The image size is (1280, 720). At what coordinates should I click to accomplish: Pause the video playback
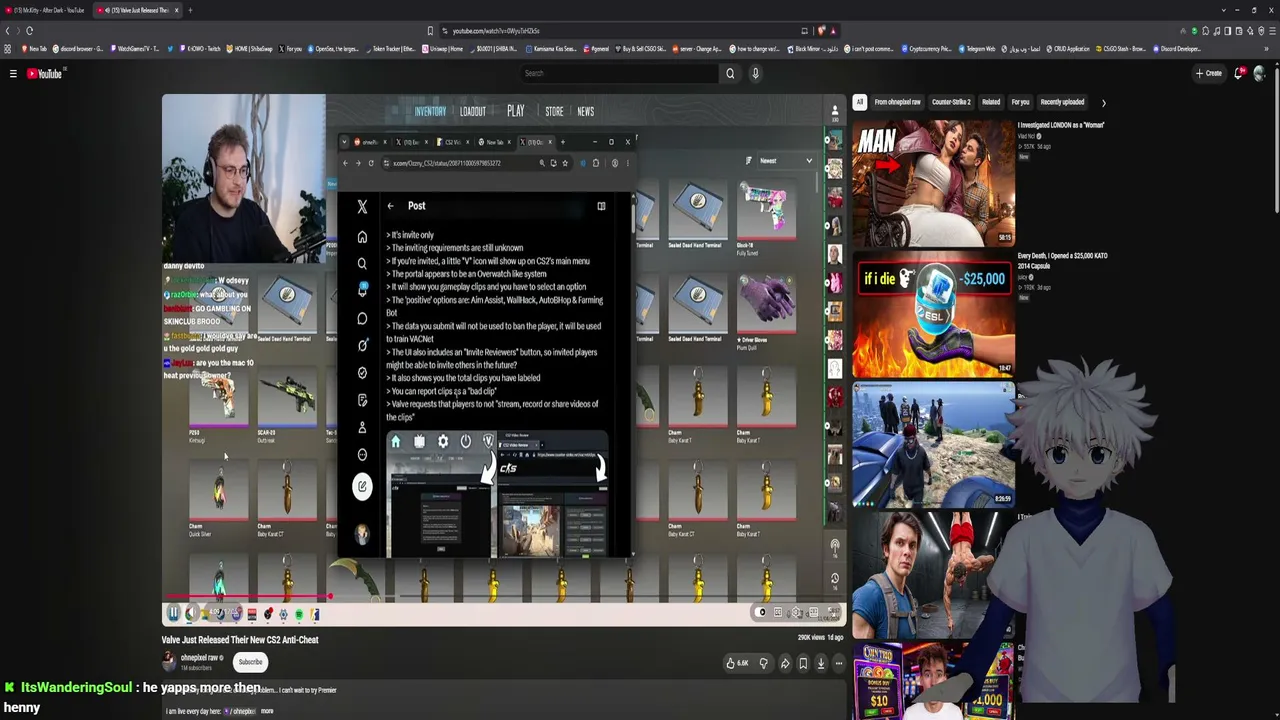[x=173, y=613]
